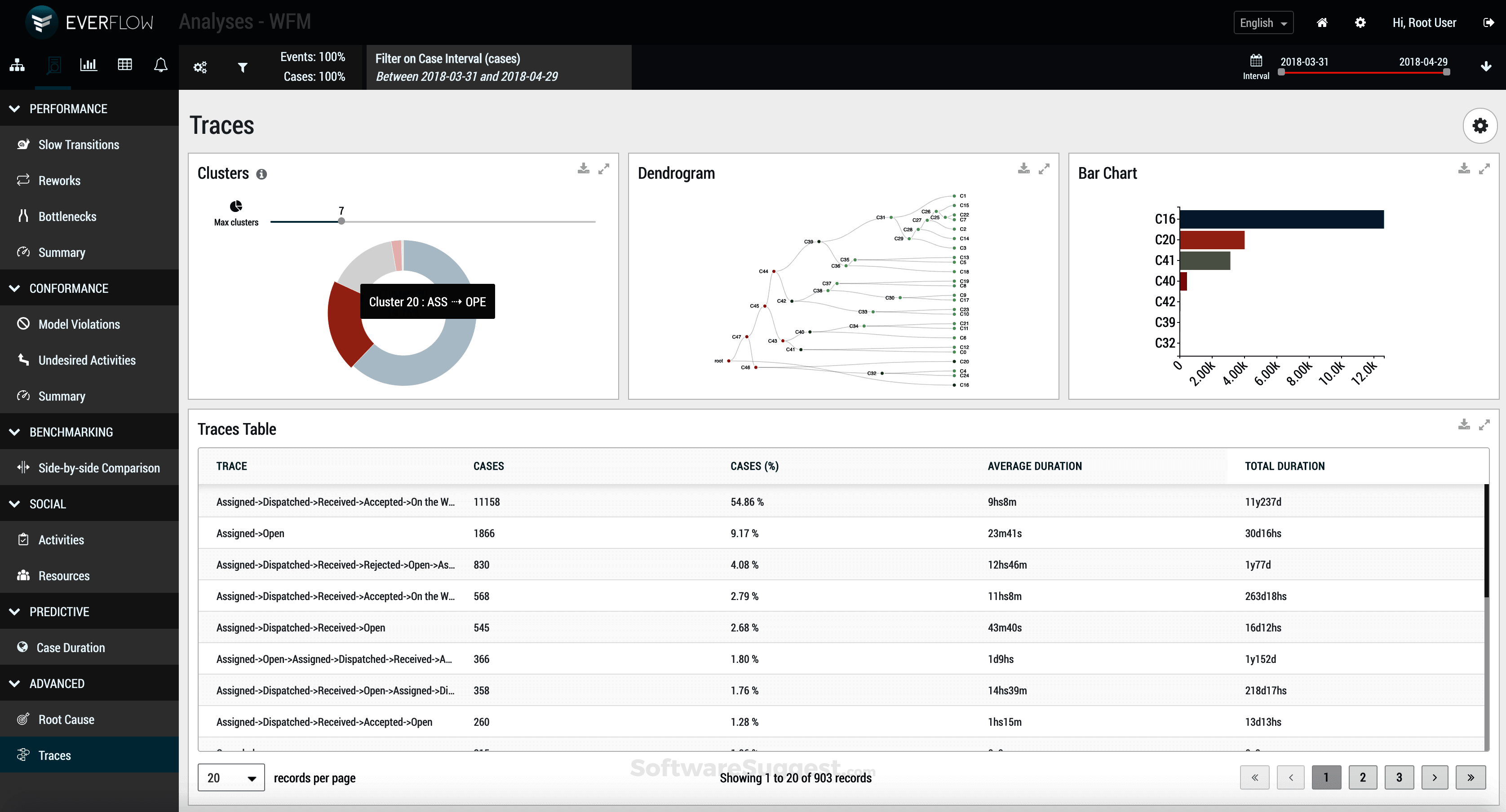Collapse the SOCIAL section

13,503
